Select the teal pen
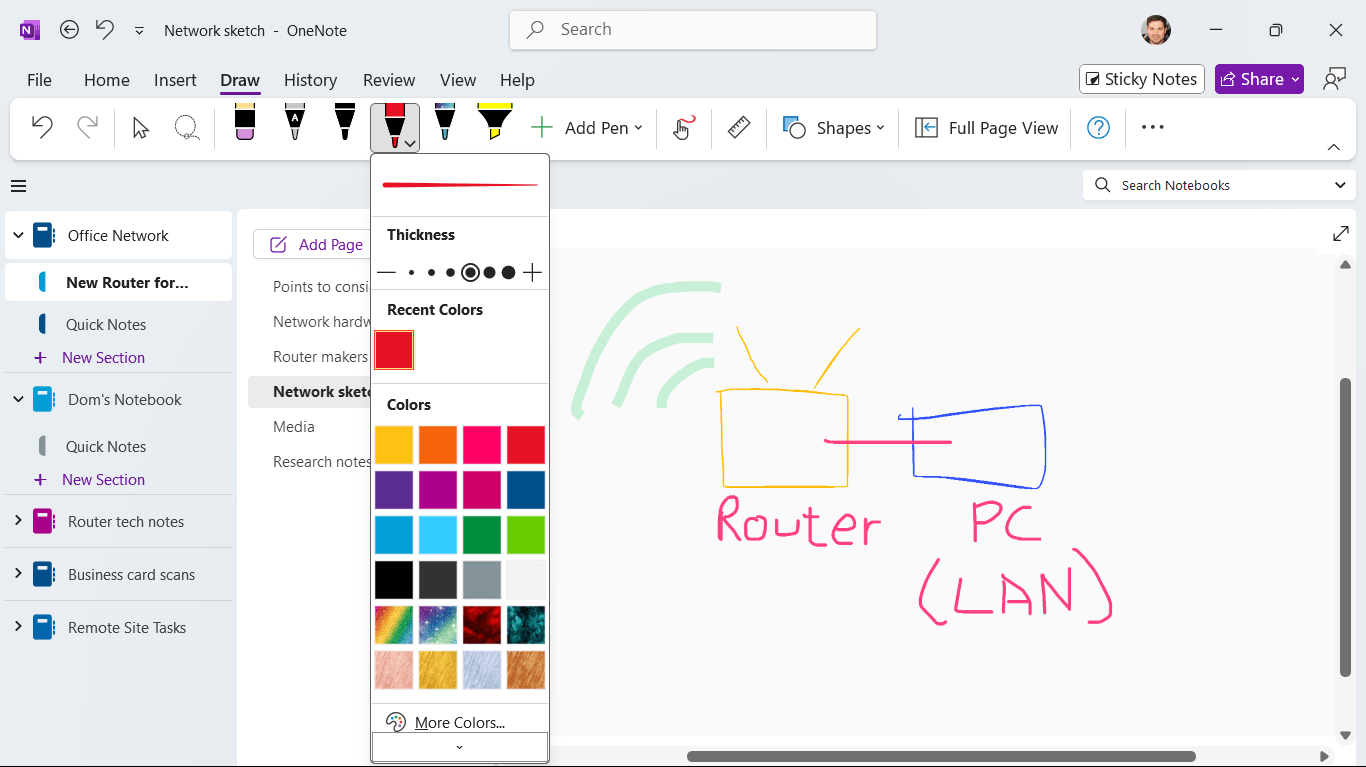The height and width of the screenshot is (767, 1366). [x=444, y=122]
